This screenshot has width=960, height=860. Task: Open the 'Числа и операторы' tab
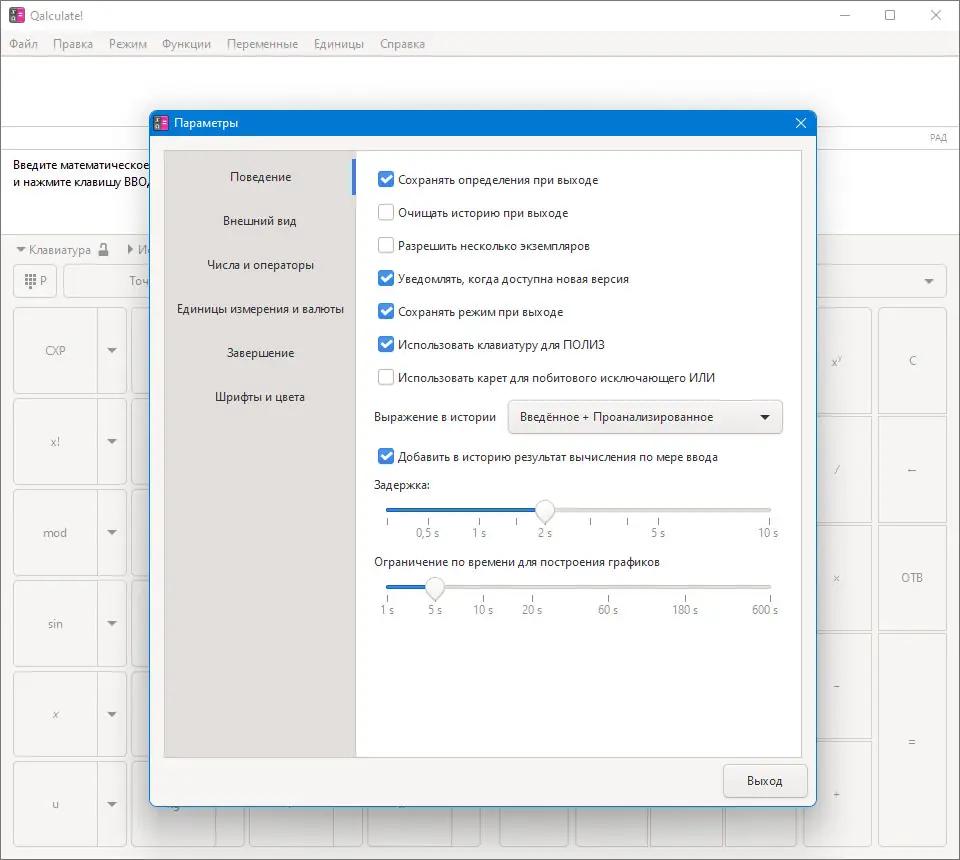pyautogui.click(x=260, y=265)
